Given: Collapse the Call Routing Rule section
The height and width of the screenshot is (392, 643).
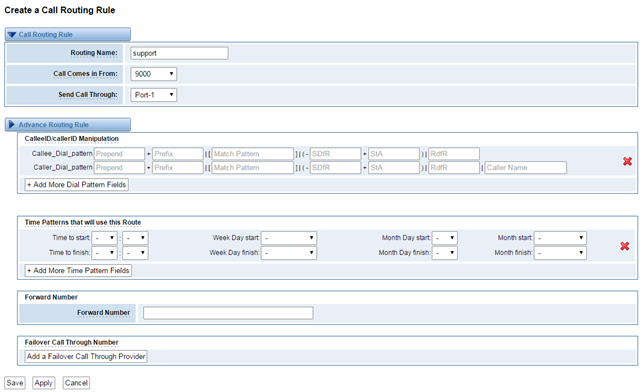Looking at the screenshot, I should coord(68,34).
